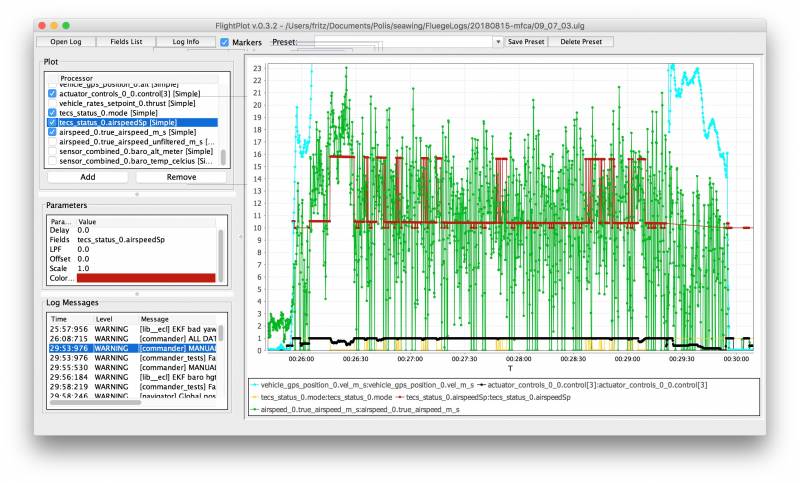
Task: Open the Preset dropdown arrow
Action: [x=498, y=43]
